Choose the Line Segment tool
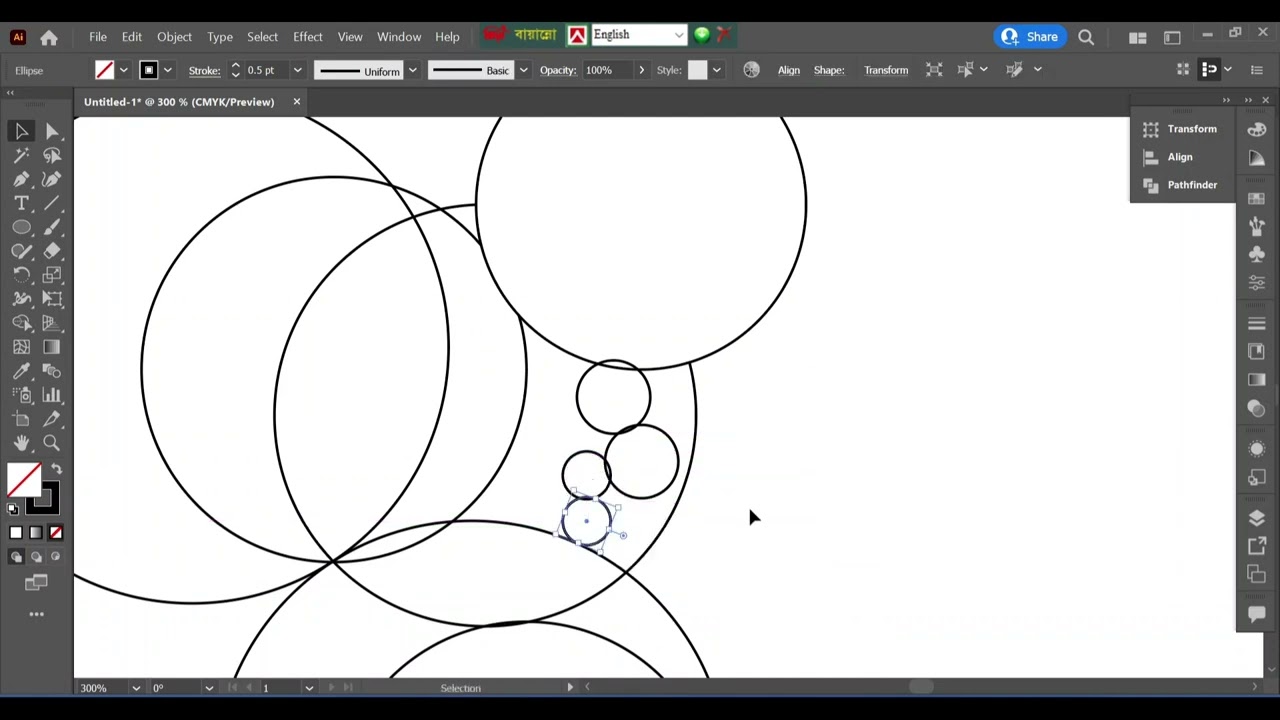This screenshot has height=720, width=1280. 52,203
